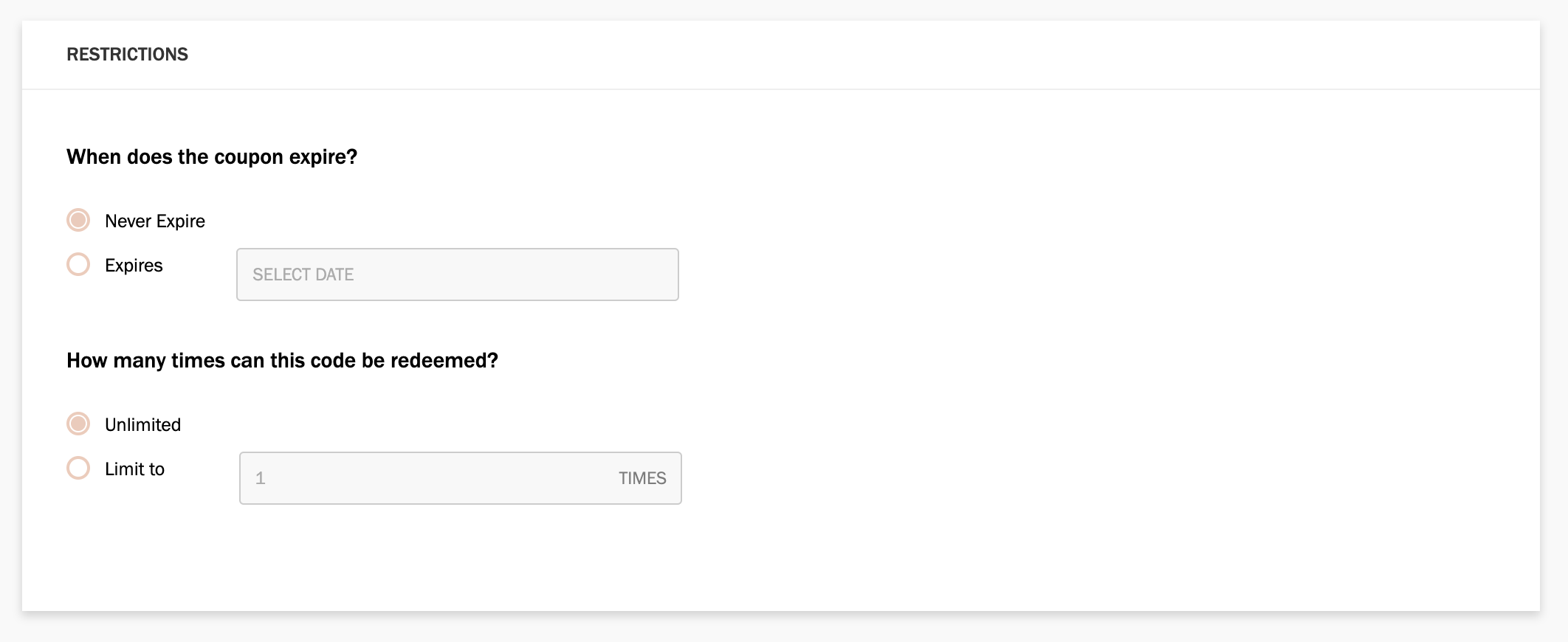Viewport: 1568px width, 642px height.
Task: Click empty space inside the date input box
Action: (517, 275)
